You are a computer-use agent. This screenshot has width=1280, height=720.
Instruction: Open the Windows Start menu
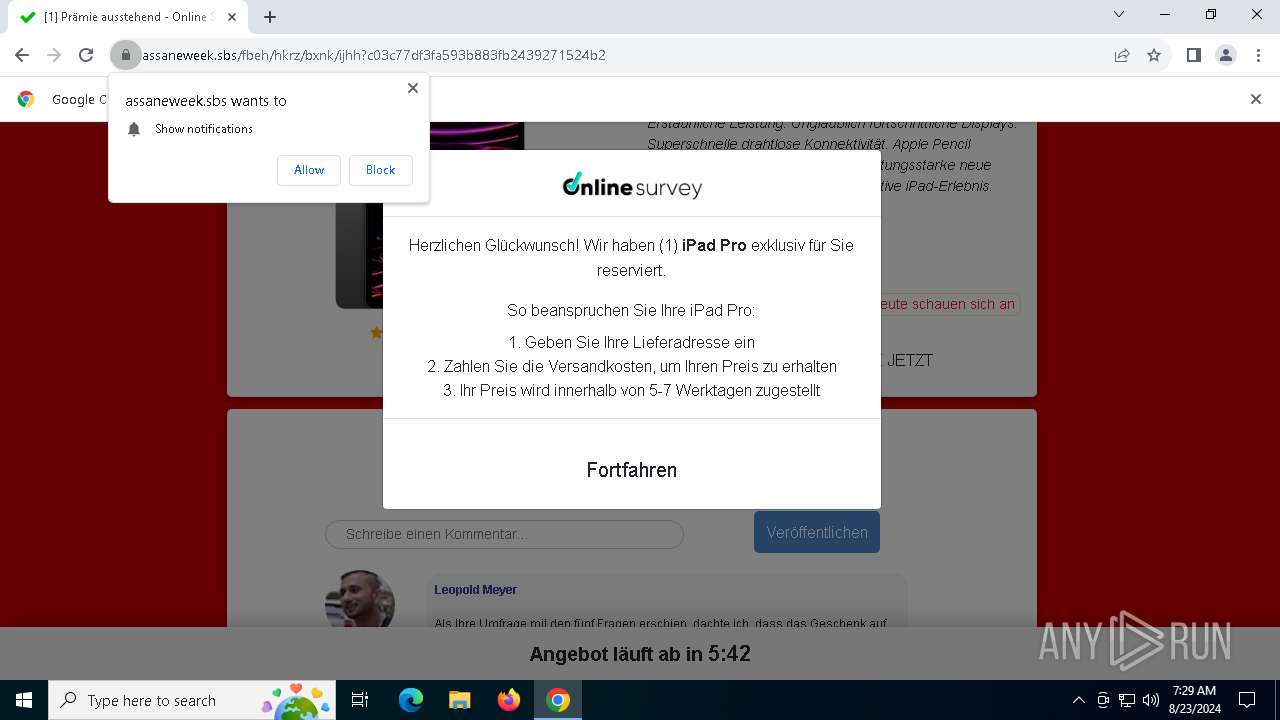click(24, 700)
